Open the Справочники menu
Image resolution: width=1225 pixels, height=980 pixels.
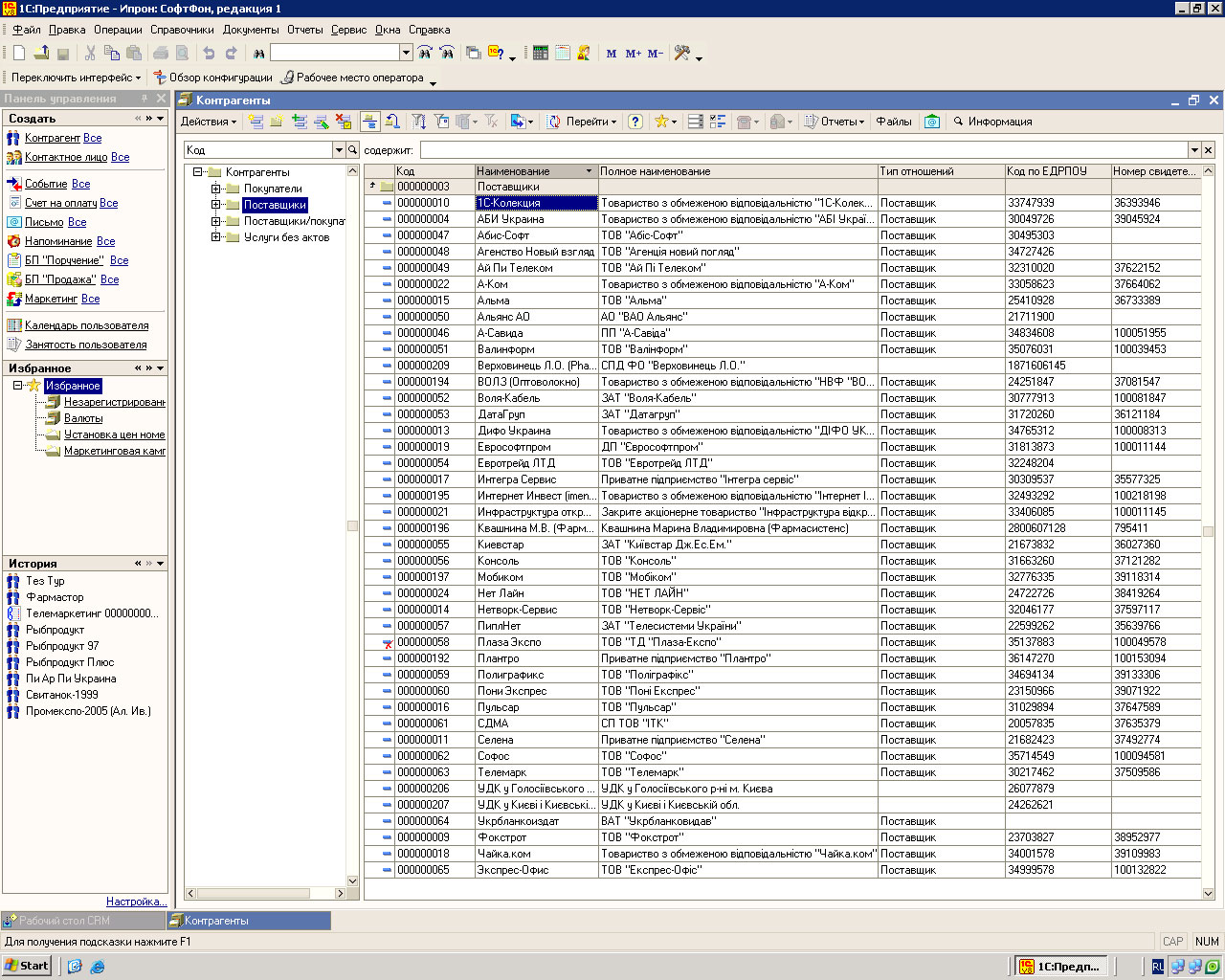pos(182,30)
